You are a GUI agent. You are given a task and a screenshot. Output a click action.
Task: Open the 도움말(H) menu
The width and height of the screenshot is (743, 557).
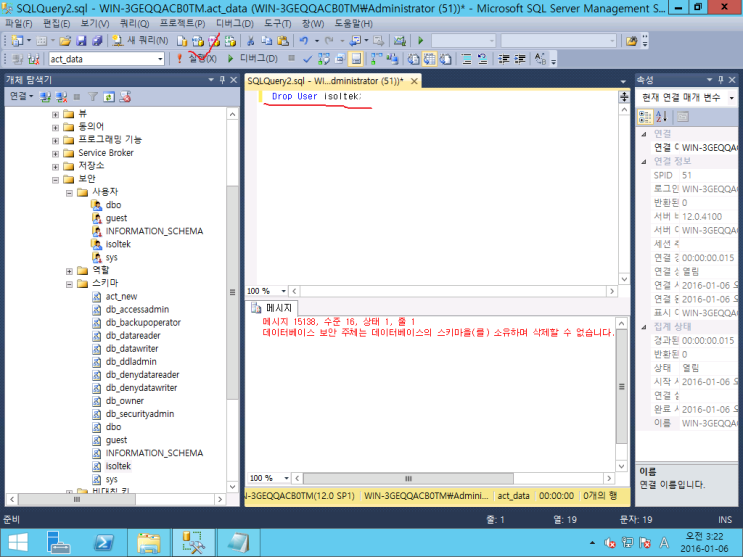pos(353,23)
